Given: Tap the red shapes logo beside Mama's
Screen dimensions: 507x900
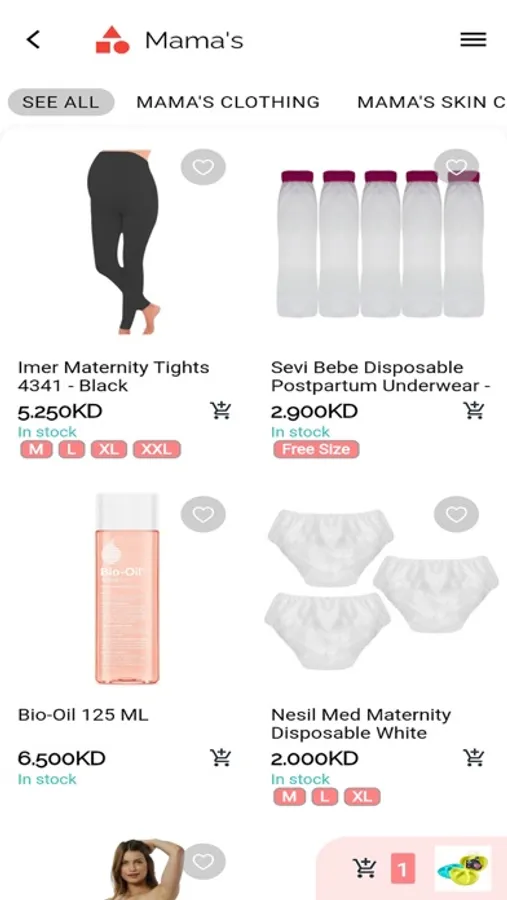Looking at the screenshot, I should pos(112,40).
